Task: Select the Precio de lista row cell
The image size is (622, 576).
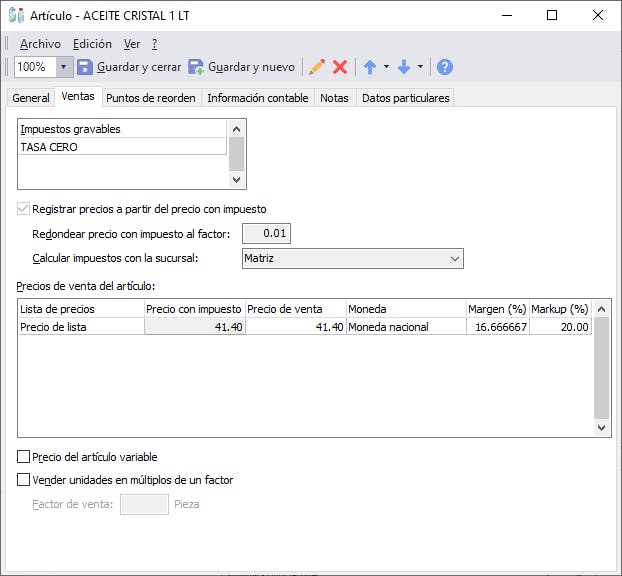Action: click(81, 327)
